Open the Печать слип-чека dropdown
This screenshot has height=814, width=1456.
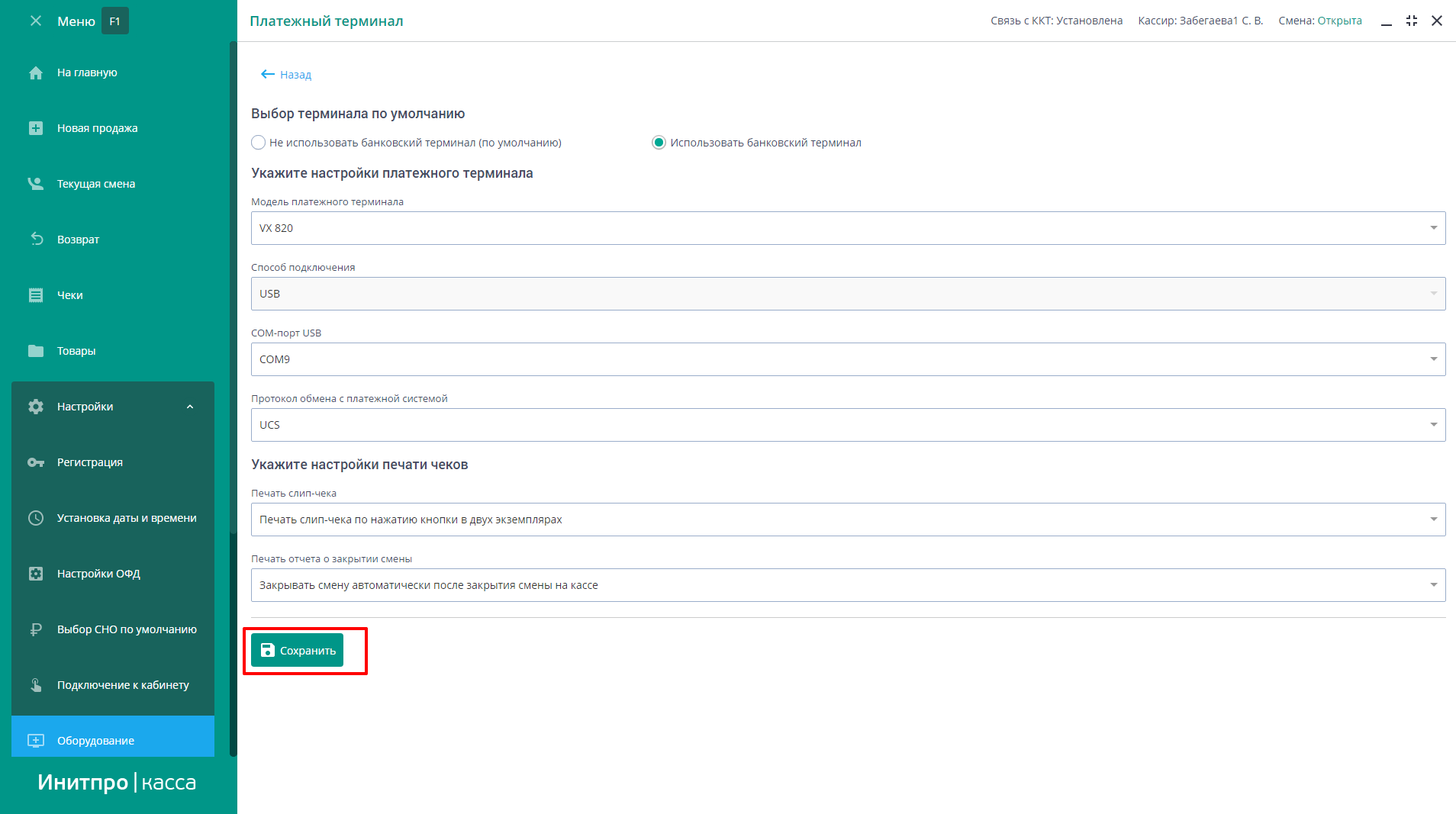tap(848, 520)
